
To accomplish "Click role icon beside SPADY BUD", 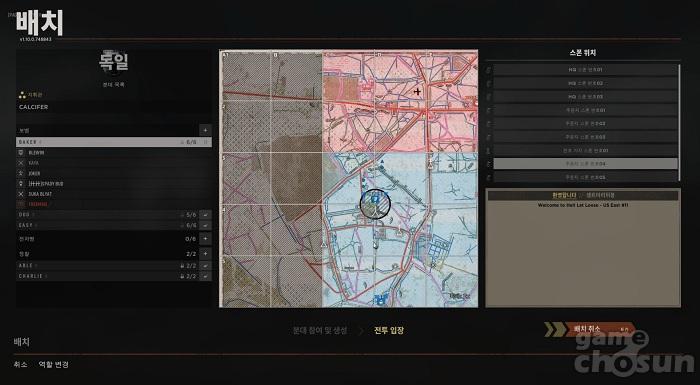I will (21, 184).
